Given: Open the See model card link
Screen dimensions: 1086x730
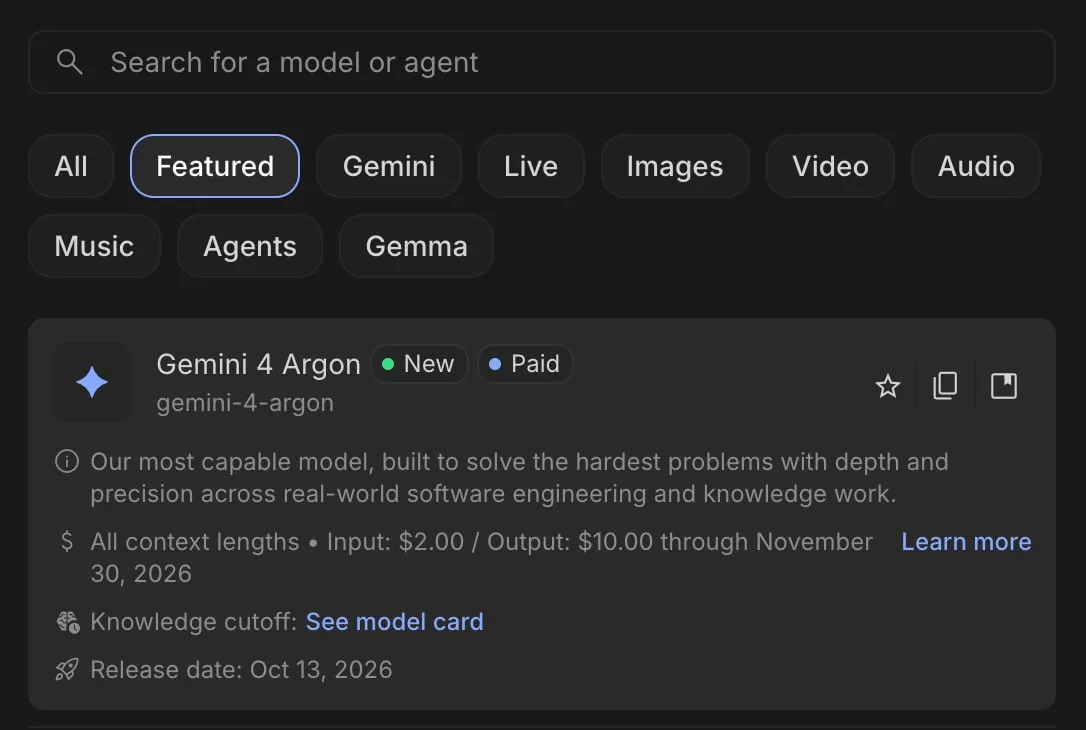Looking at the screenshot, I should click(x=395, y=622).
